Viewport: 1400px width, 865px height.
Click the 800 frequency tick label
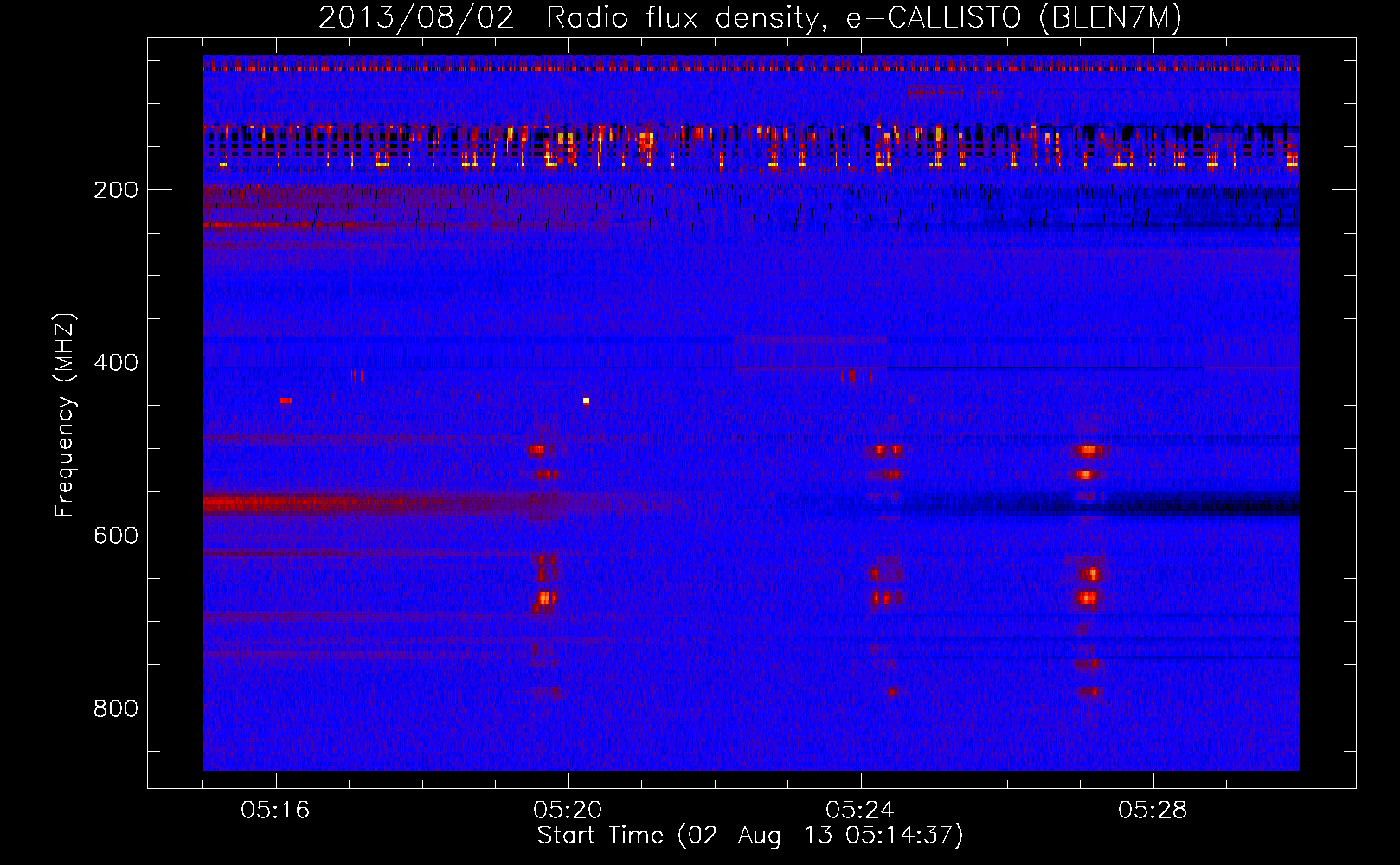(x=116, y=708)
